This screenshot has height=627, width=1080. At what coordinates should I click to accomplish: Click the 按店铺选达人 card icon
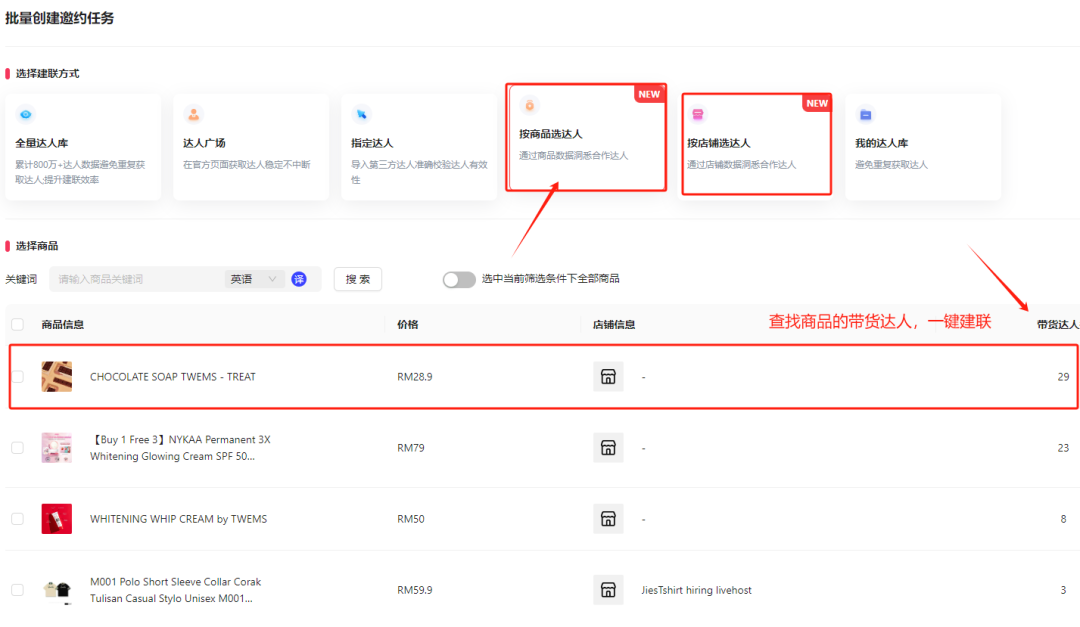[x=698, y=114]
